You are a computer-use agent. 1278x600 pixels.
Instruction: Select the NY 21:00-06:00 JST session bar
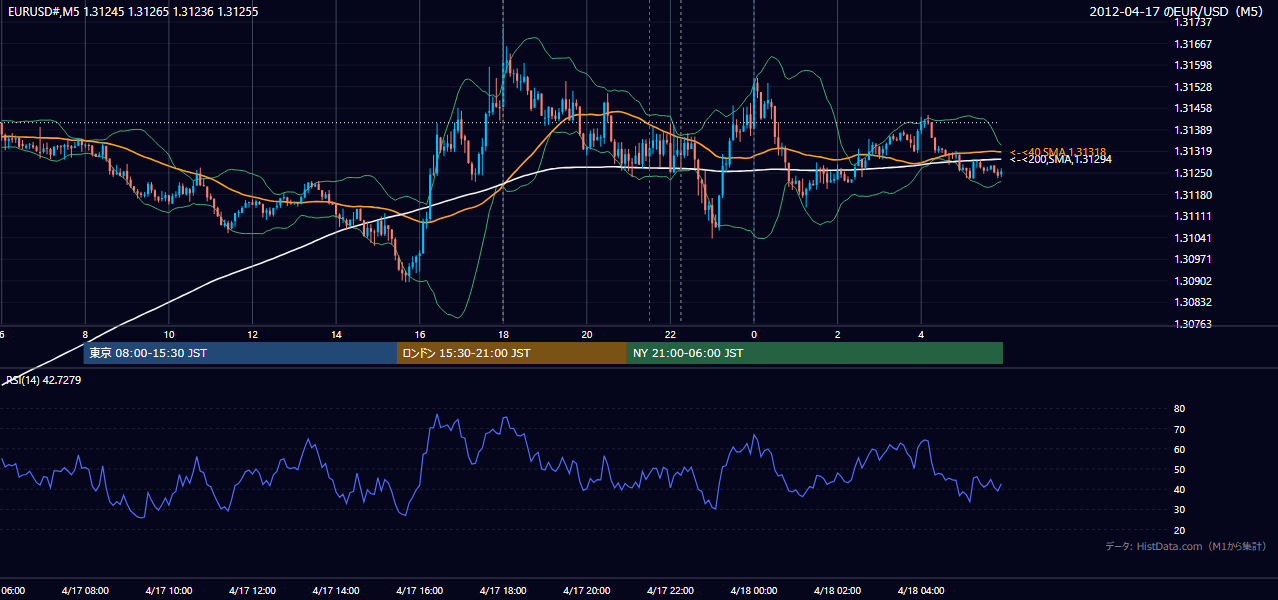pyautogui.click(x=815, y=353)
